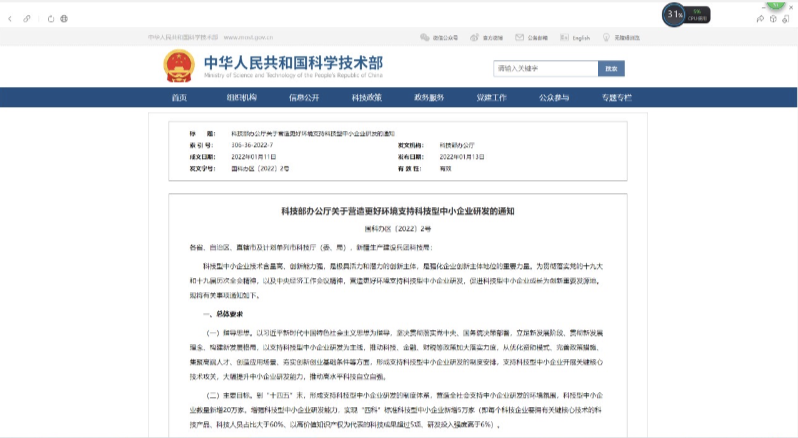This screenshot has width=798, height=438.
Task: Open the official Weibo link
Action: coord(487,38)
